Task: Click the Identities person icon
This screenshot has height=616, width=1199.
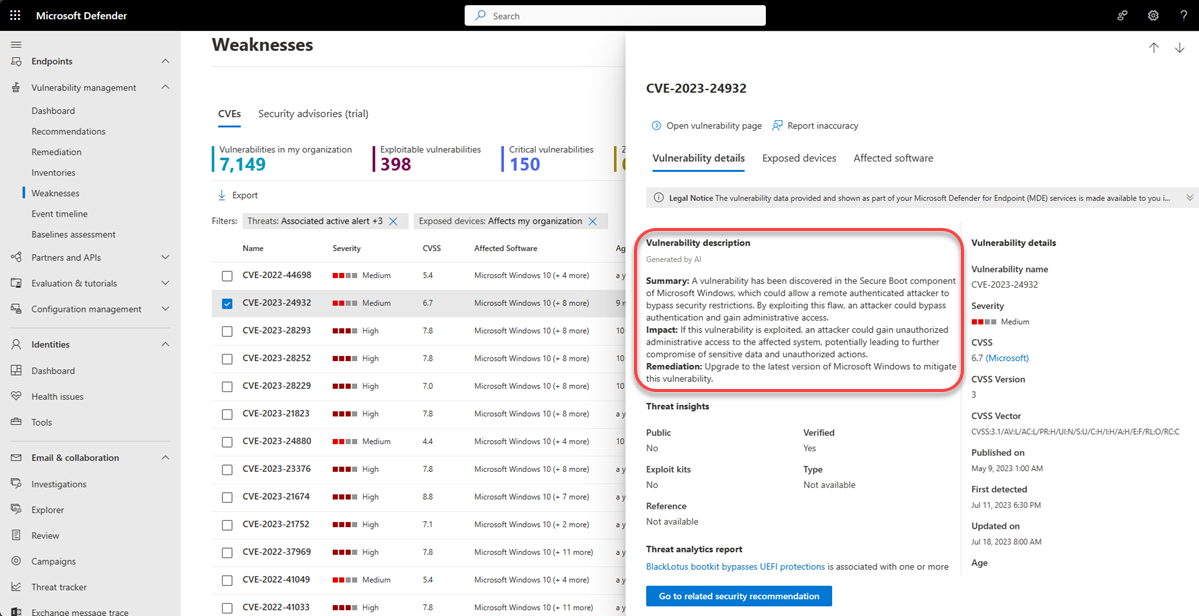Action: [x=16, y=345]
